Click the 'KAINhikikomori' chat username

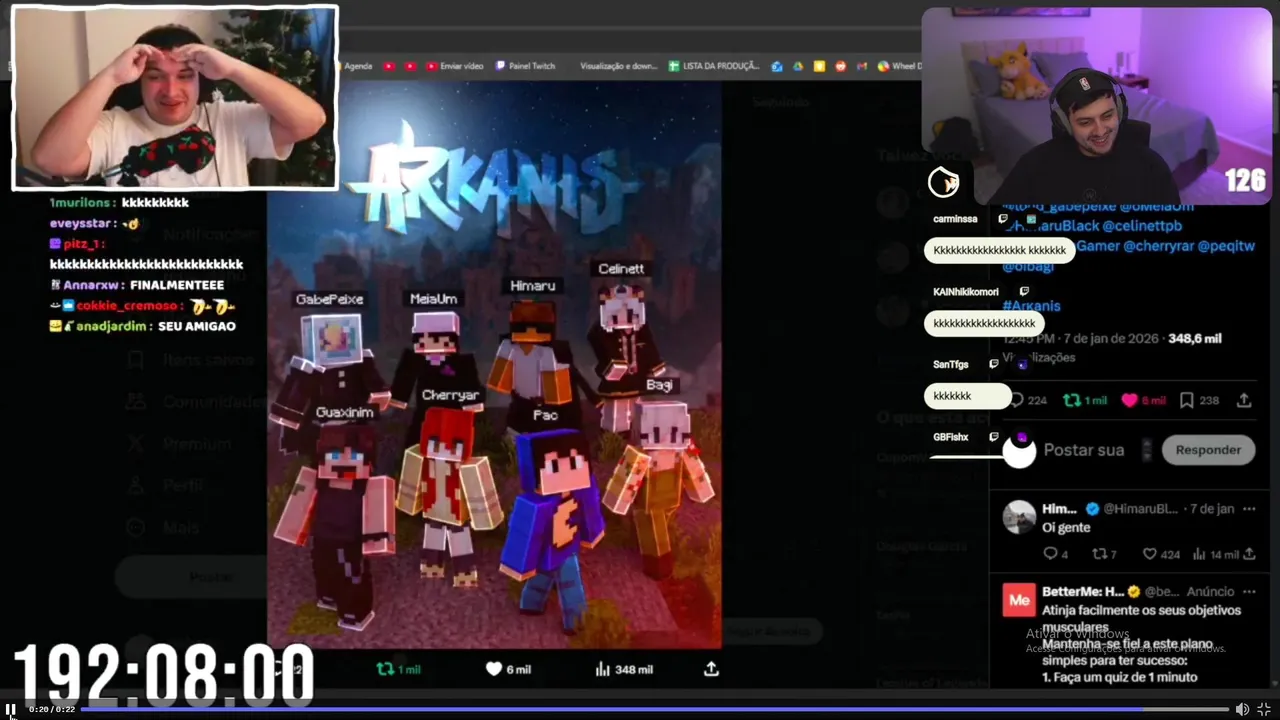(x=965, y=292)
